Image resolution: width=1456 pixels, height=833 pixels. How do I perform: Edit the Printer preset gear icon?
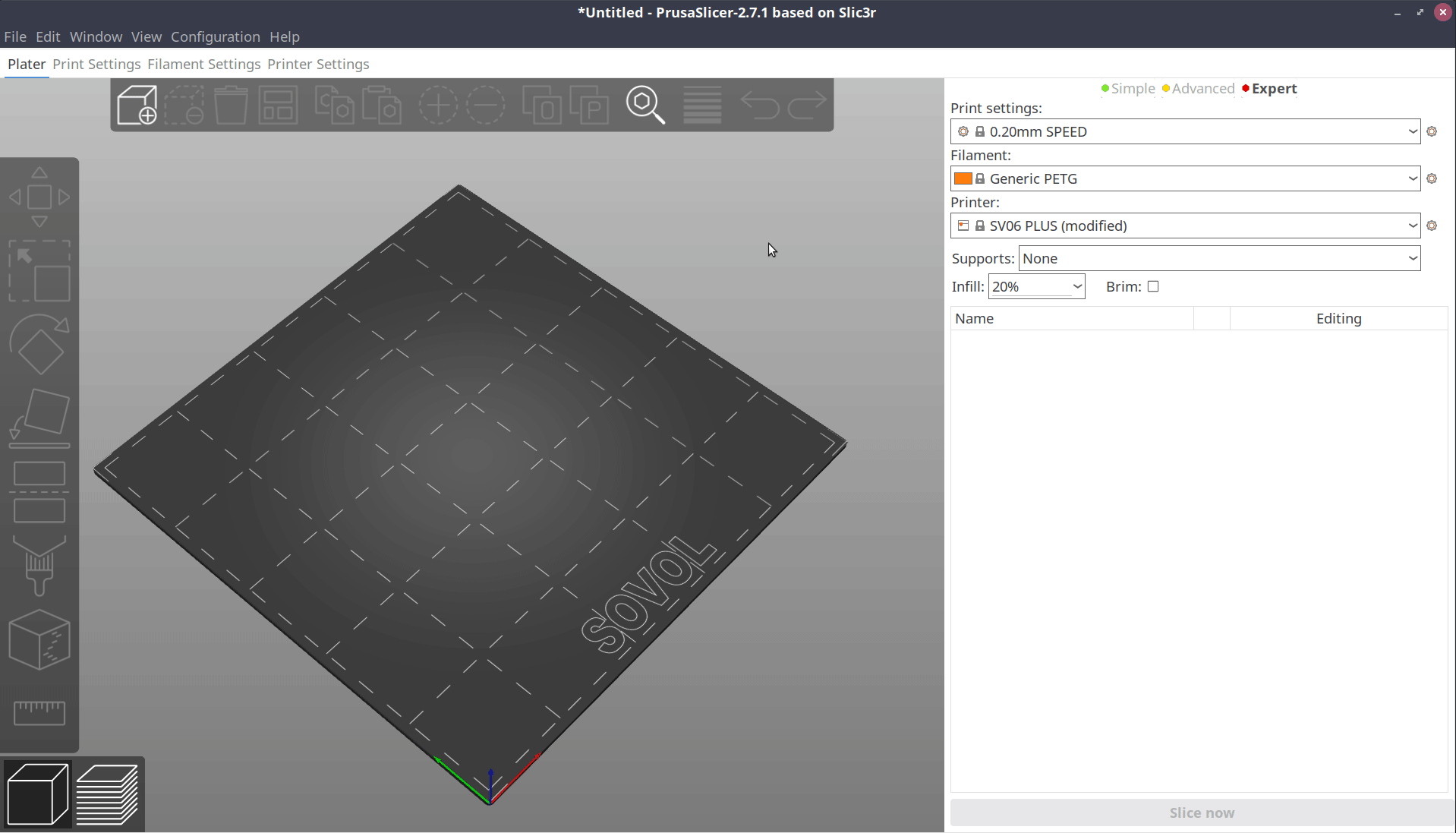point(1432,226)
